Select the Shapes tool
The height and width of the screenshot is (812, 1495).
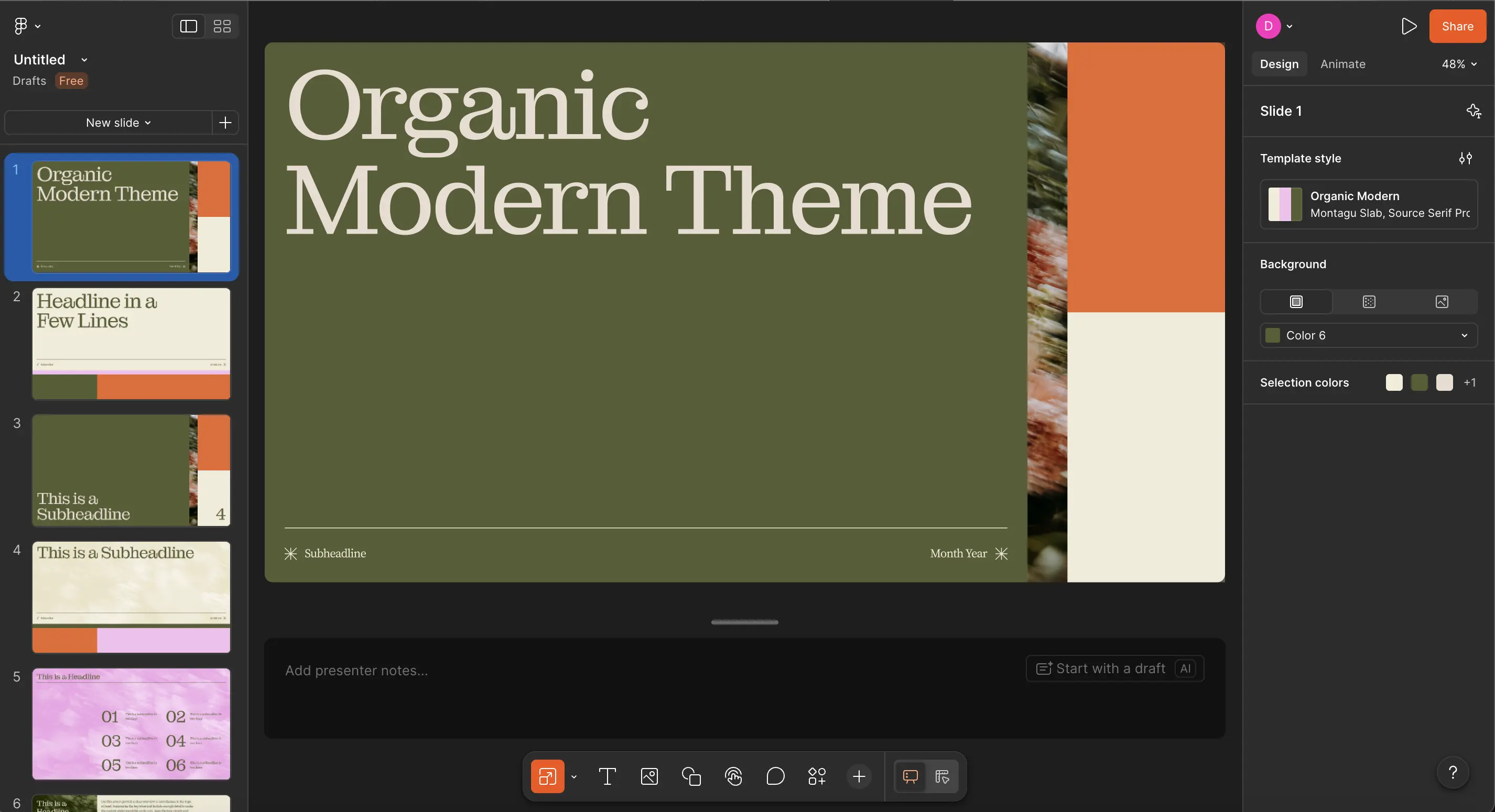(691, 776)
